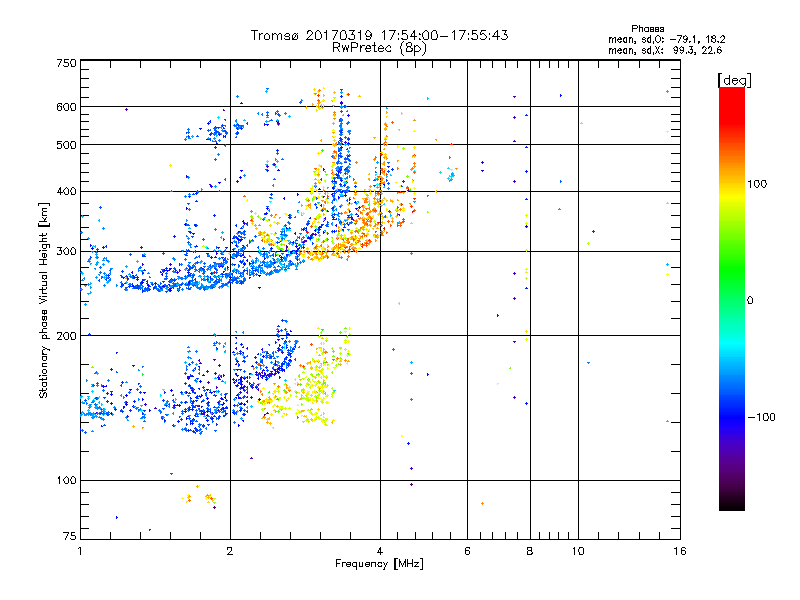Click the 'Phases' label in the statistics block
The width and height of the screenshot is (800, 600).
[647, 29]
